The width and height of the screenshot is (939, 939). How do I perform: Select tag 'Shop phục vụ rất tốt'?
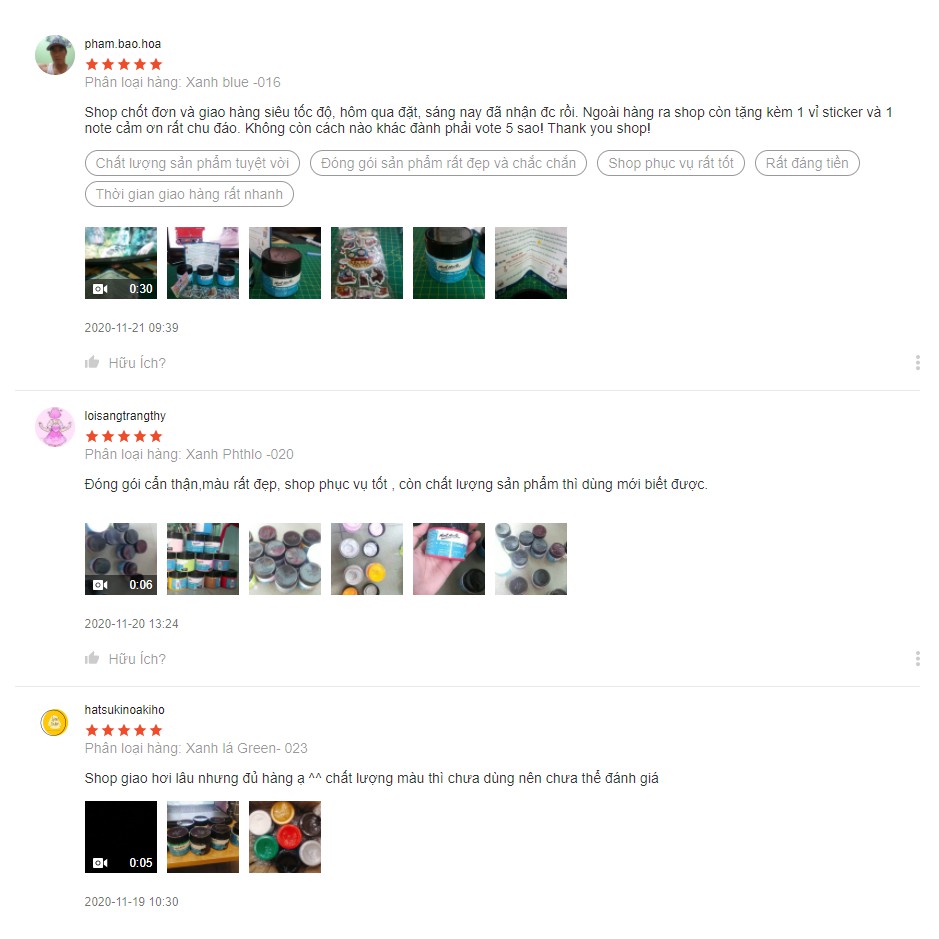(671, 163)
